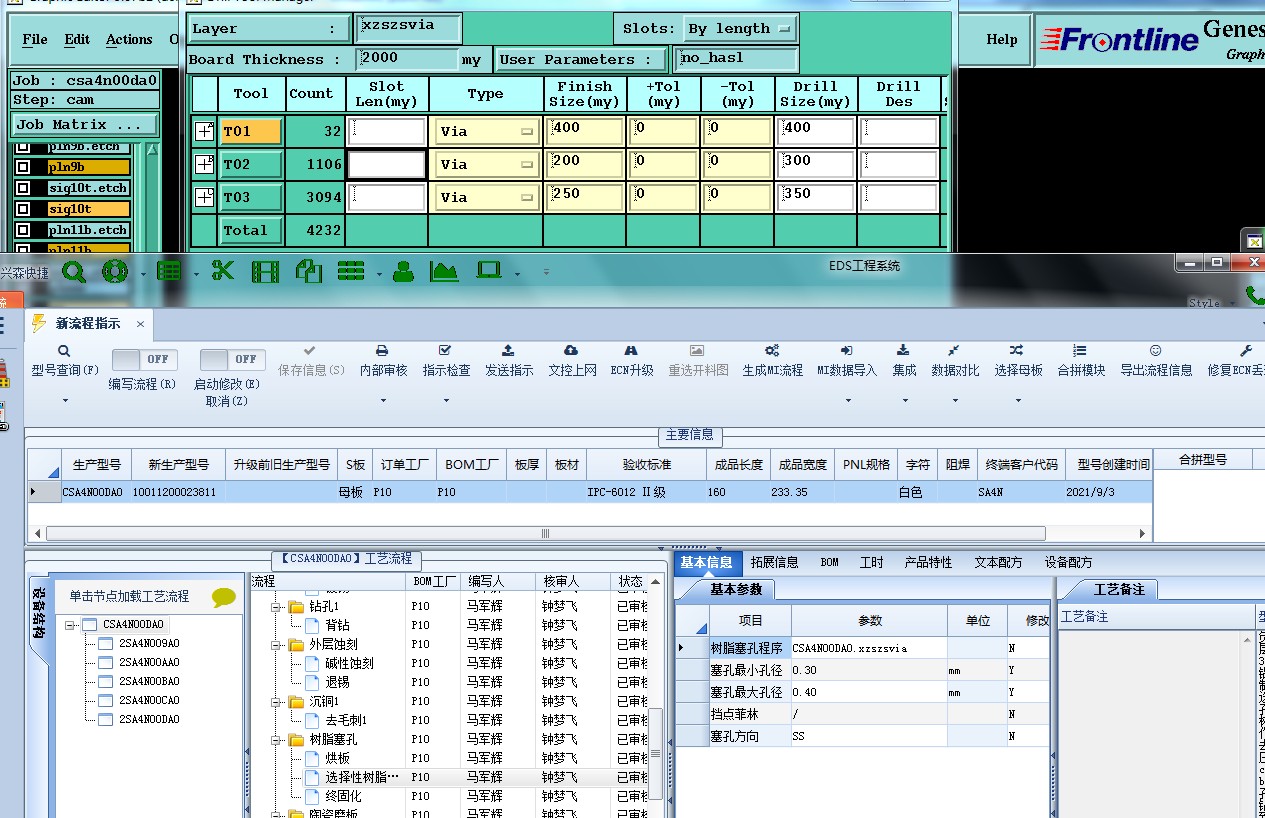Viewport: 1265px width, 818px height.
Task: Click T01 tool button
Action: pyautogui.click(x=251, y=131)
